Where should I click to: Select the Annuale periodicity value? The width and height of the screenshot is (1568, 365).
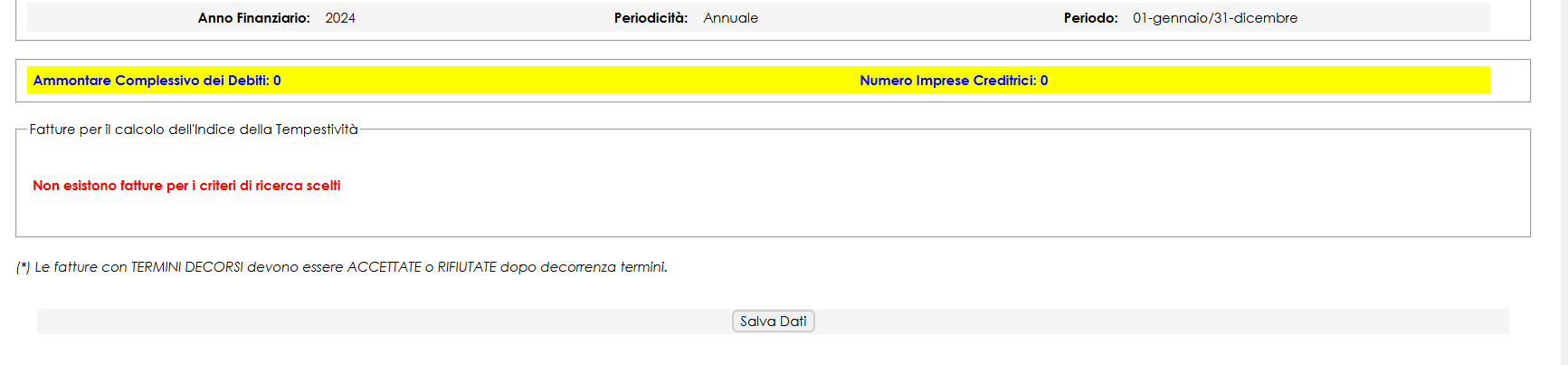[x=730, y=18]
